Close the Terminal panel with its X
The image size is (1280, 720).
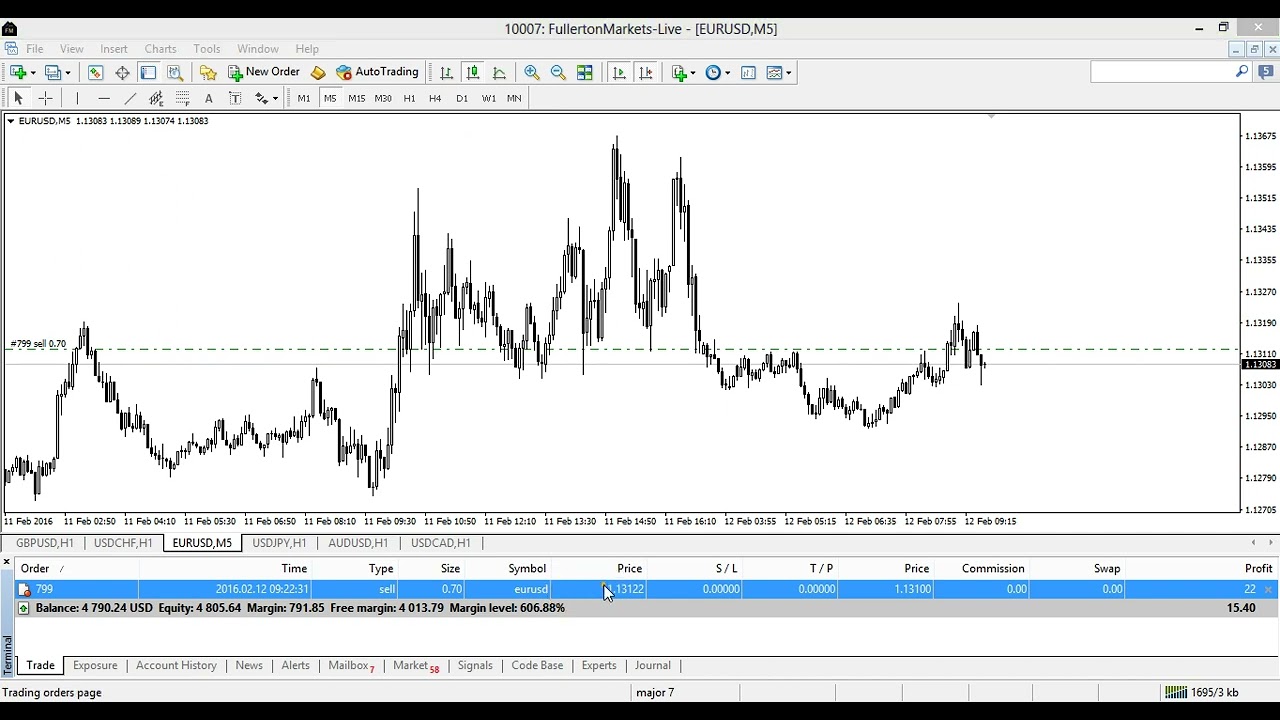(x=6, y=563)
